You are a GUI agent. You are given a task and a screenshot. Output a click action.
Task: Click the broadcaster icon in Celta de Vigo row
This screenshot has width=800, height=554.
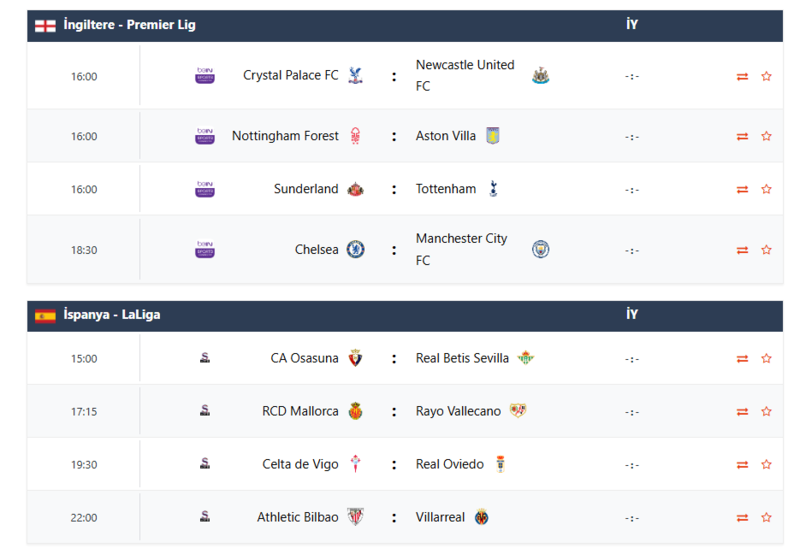pos(205,464)
